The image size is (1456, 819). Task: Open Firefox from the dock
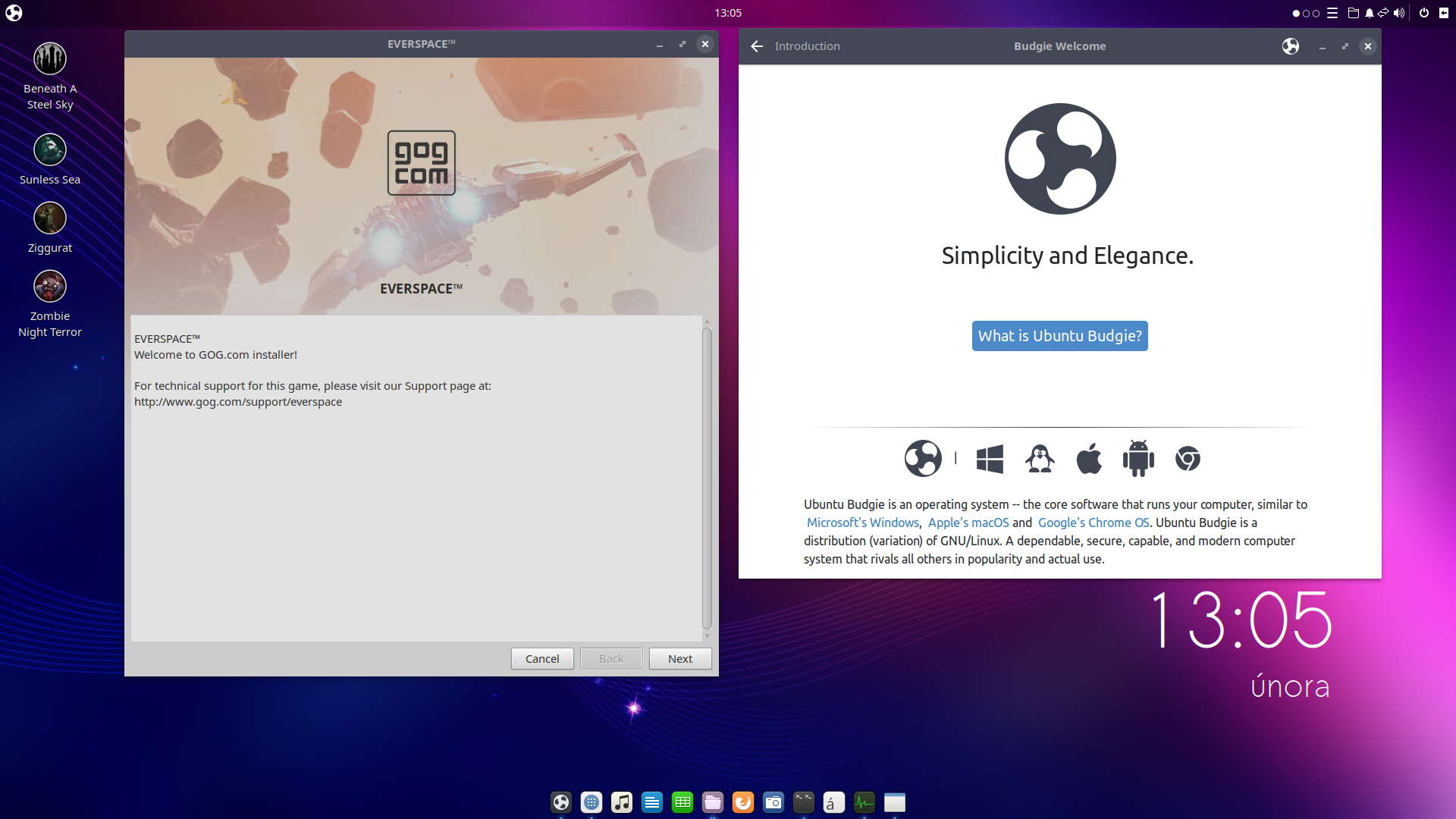click(743, 802)
